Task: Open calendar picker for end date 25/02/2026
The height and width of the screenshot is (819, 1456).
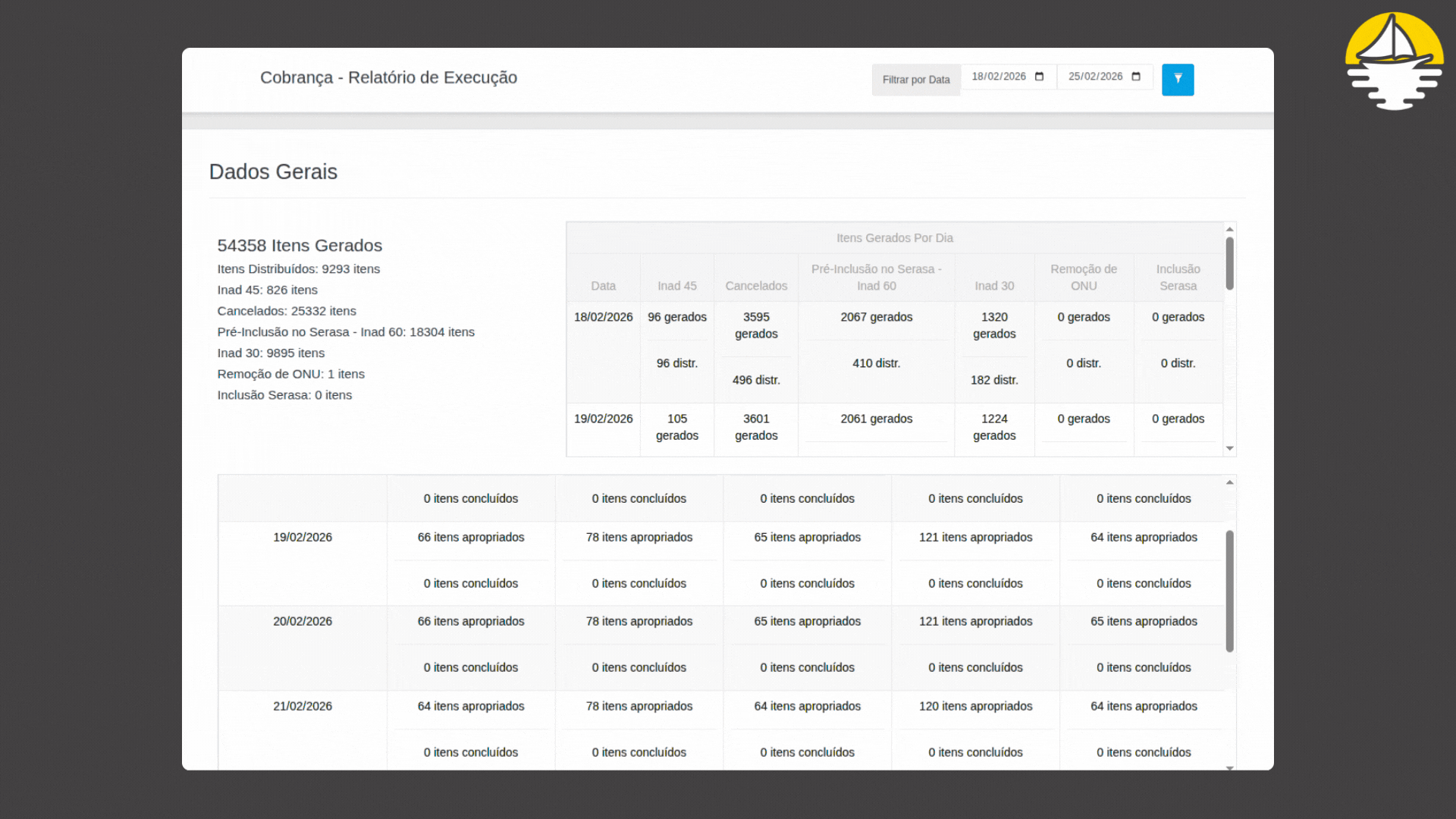Action: pos(1136,77)
